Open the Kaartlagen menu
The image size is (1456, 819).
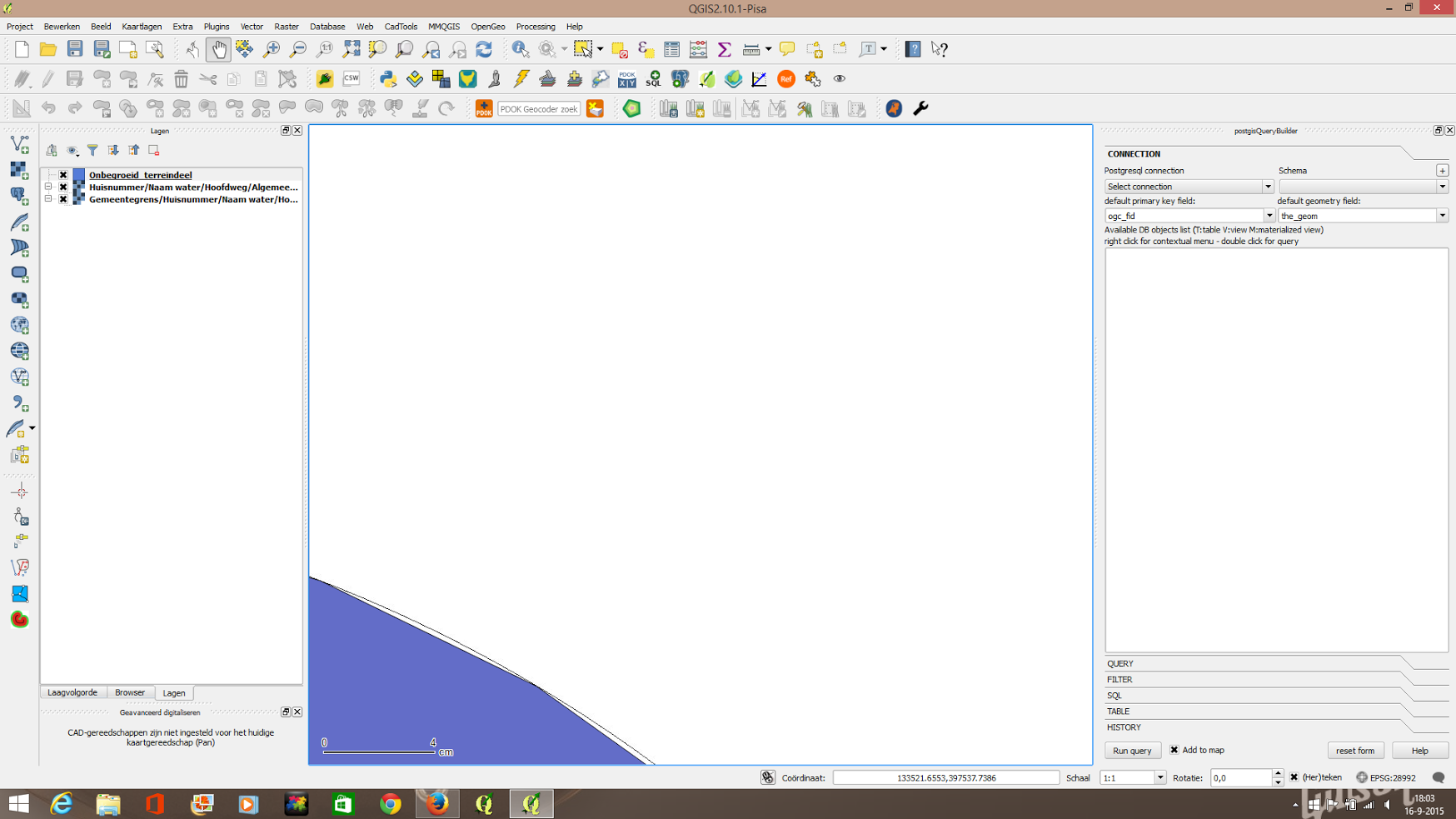coord(142,27)
